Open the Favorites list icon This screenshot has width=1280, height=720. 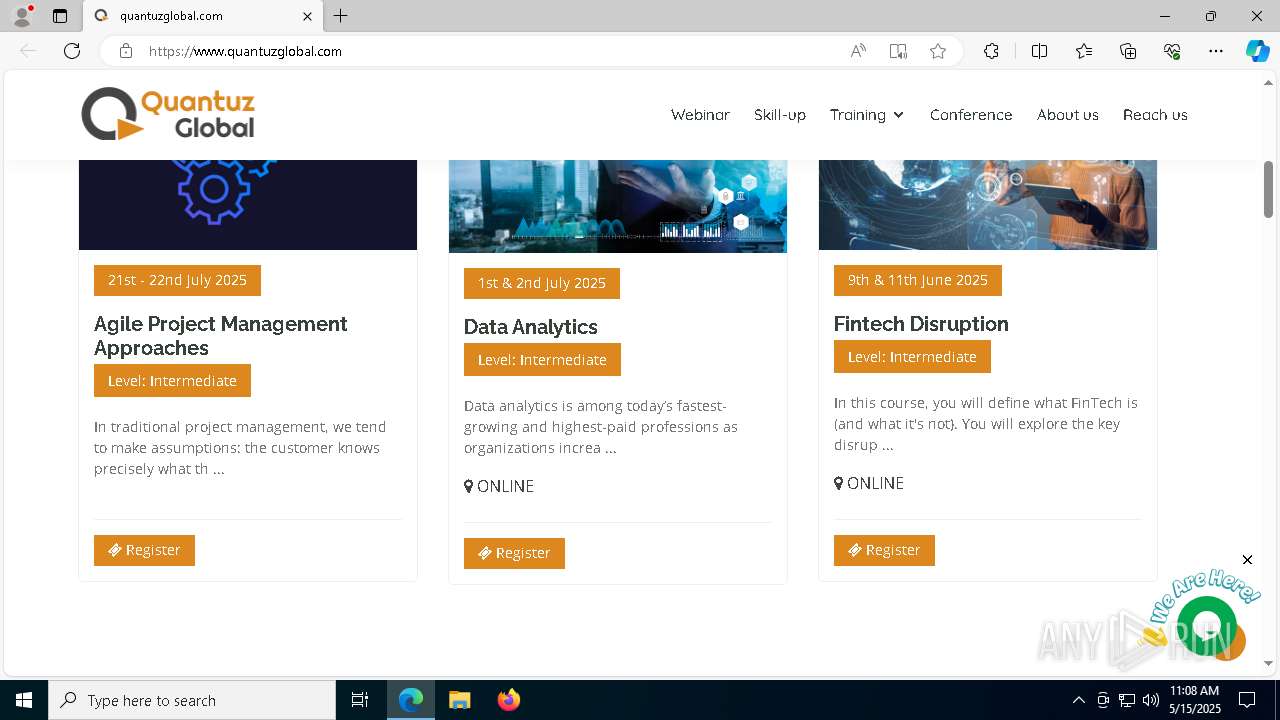pos(1084,51)
